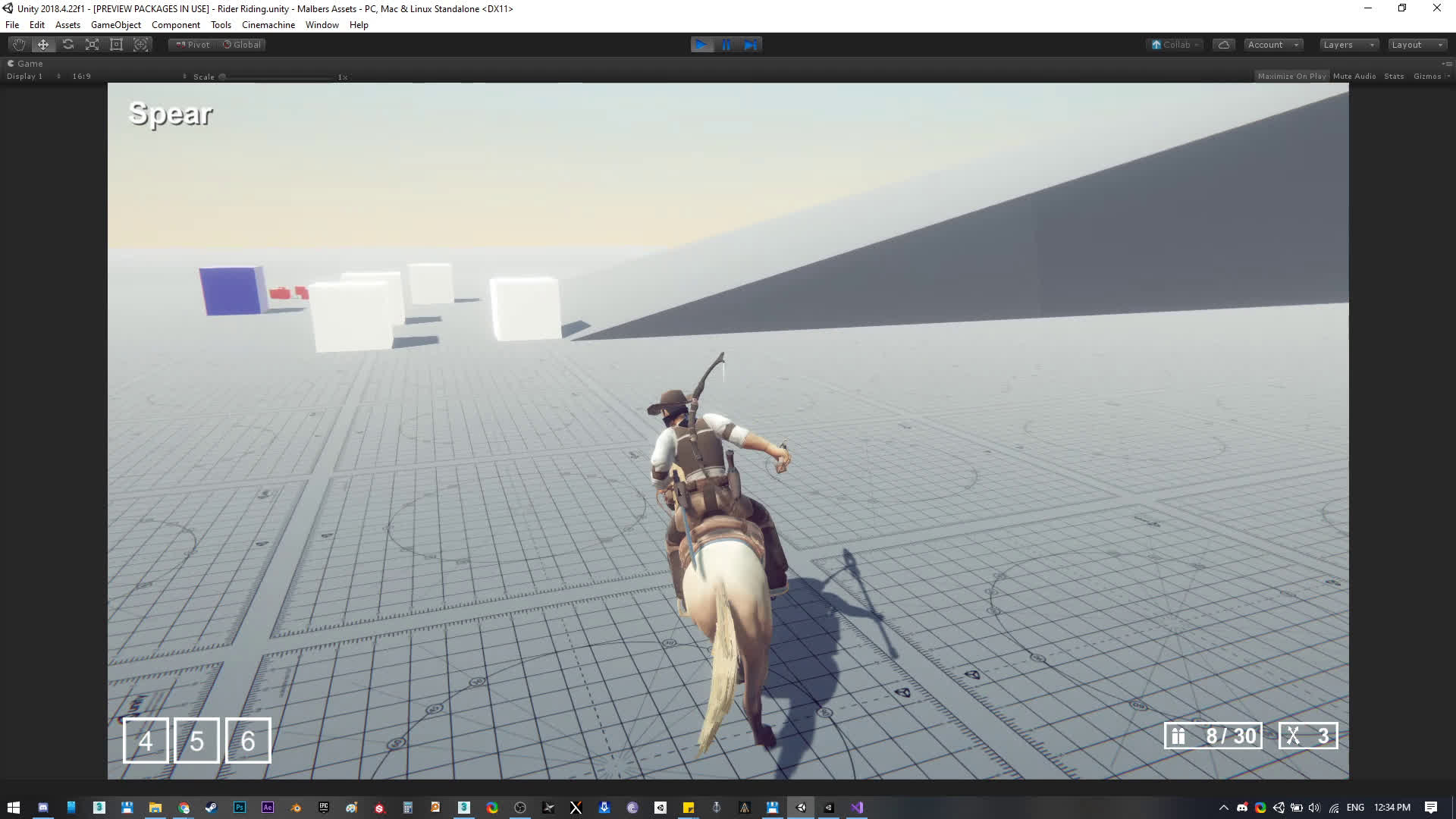Toggle Mute Audio in Game view
Screen dimensions: 1456x819
tap(1354, 77)
